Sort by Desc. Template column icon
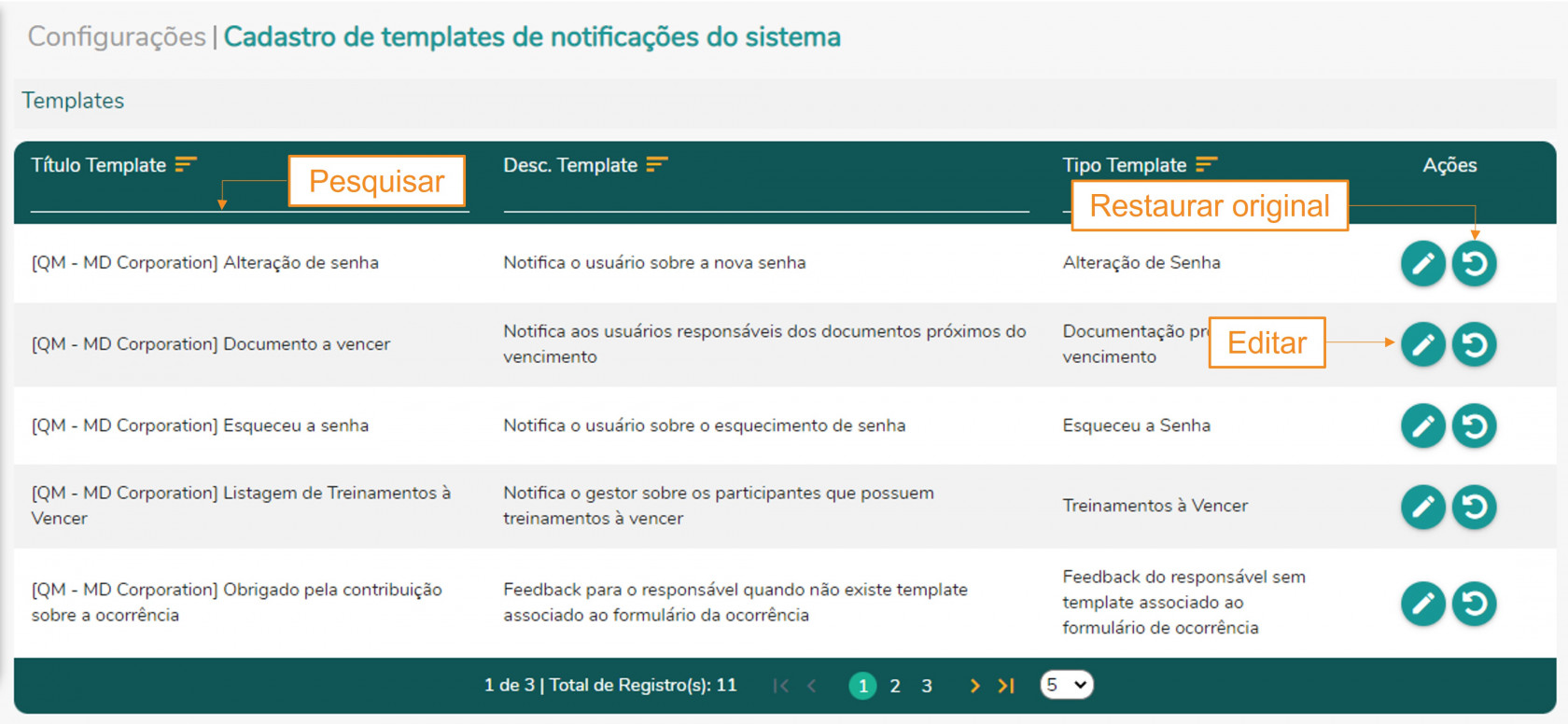The height and width of the screenshot is (724, 1568). tap(657, 164)
